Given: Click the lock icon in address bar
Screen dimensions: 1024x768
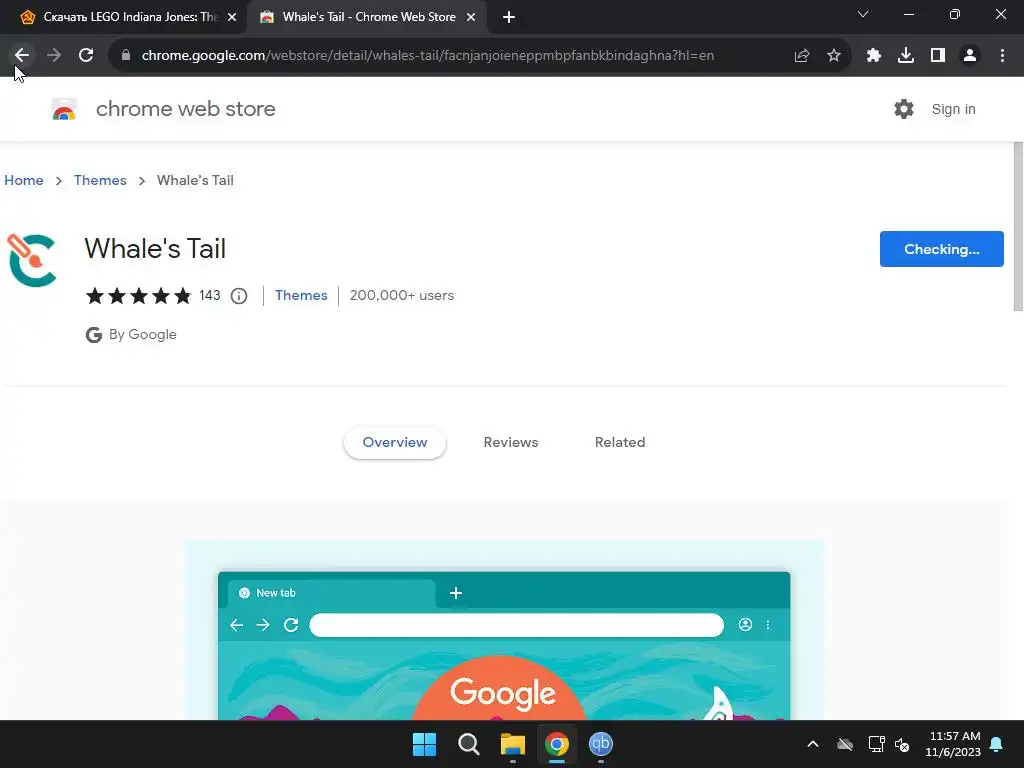Looking at the screenshot, I should pyautogui.click(x=126, y=56).
